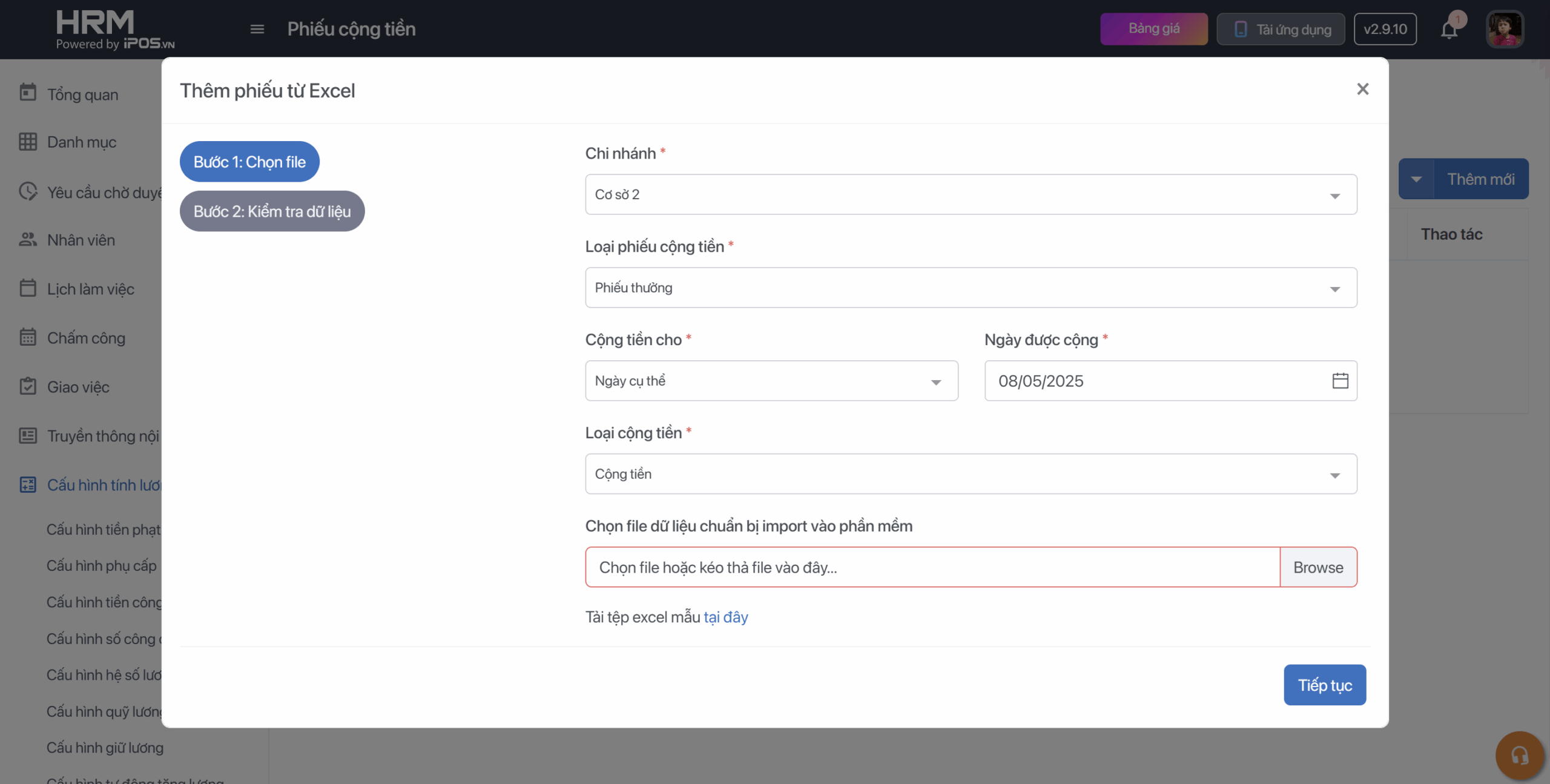Click the hamburger menu icon
Screen dimensions: 1550x784
click(x=257, y=29)
